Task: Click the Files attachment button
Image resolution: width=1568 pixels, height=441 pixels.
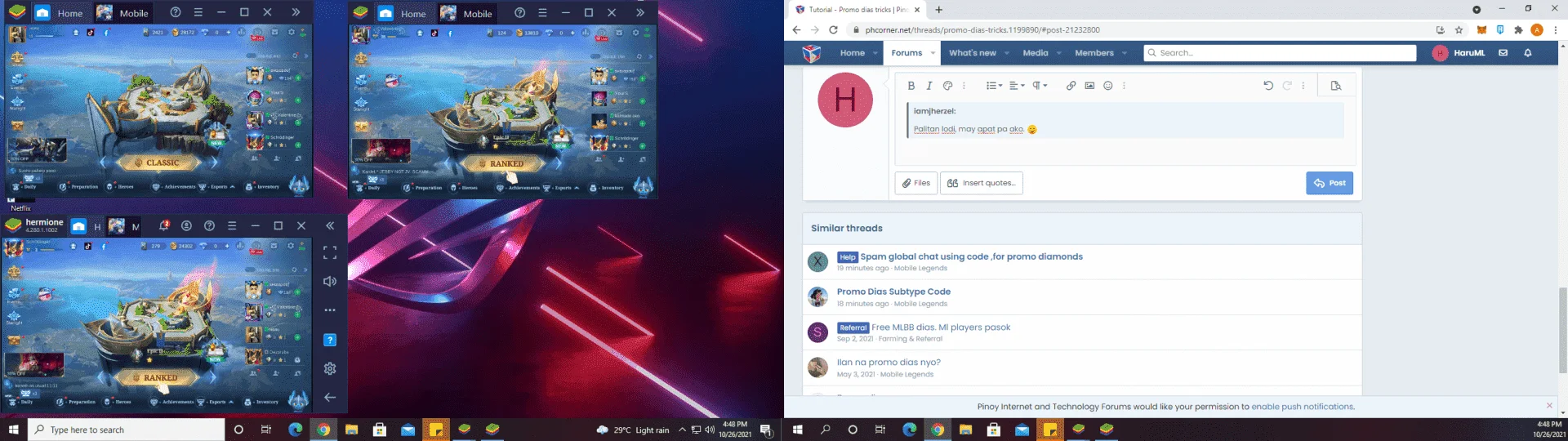Action: 916,183
